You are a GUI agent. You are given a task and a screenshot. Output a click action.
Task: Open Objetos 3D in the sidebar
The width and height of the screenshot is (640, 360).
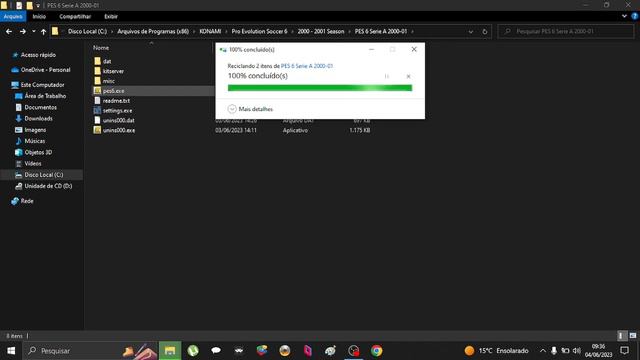tap(33, 152)
